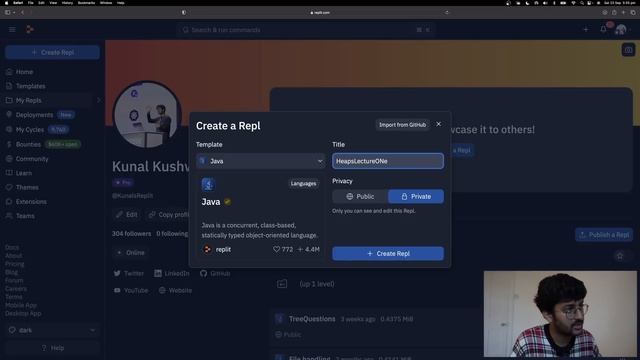Close the Create a Repl dialog
The height and width of the screenshot is (360, 640).
coord(438,124)
